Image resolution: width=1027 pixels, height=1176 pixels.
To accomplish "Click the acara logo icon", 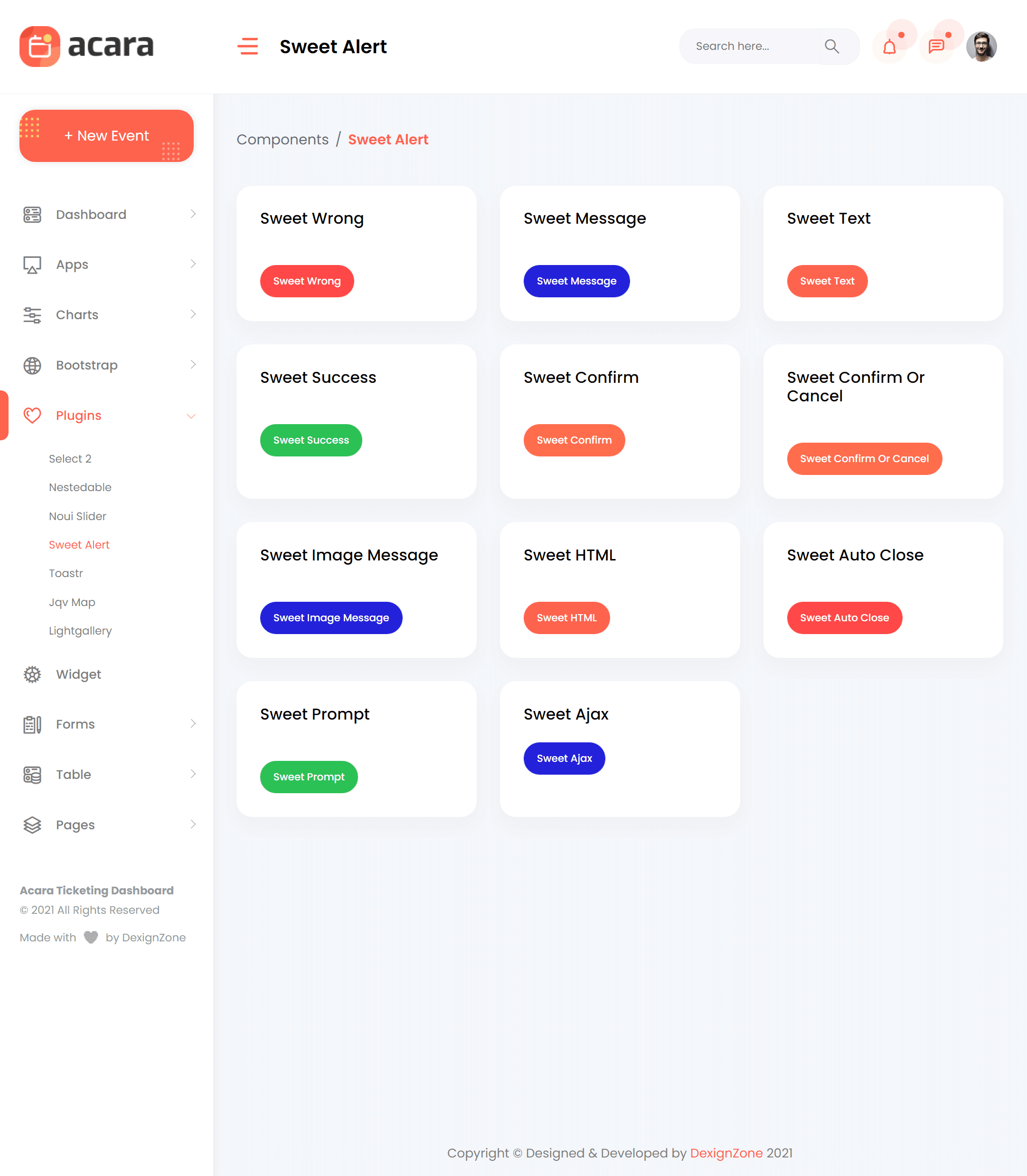I will click(39, 47).
